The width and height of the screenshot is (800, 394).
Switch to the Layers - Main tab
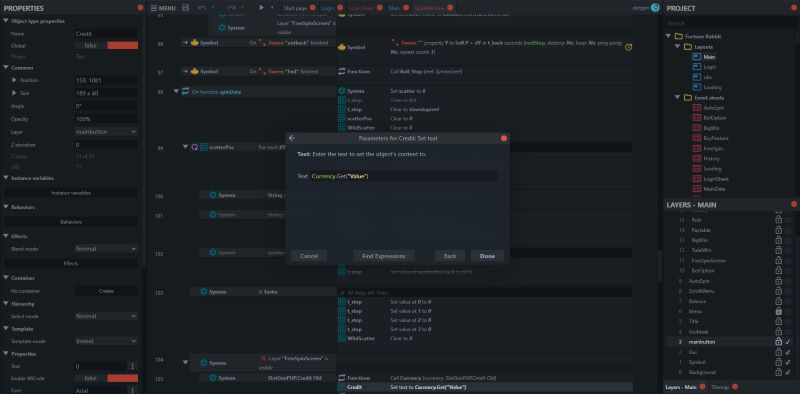click(681, 387)
